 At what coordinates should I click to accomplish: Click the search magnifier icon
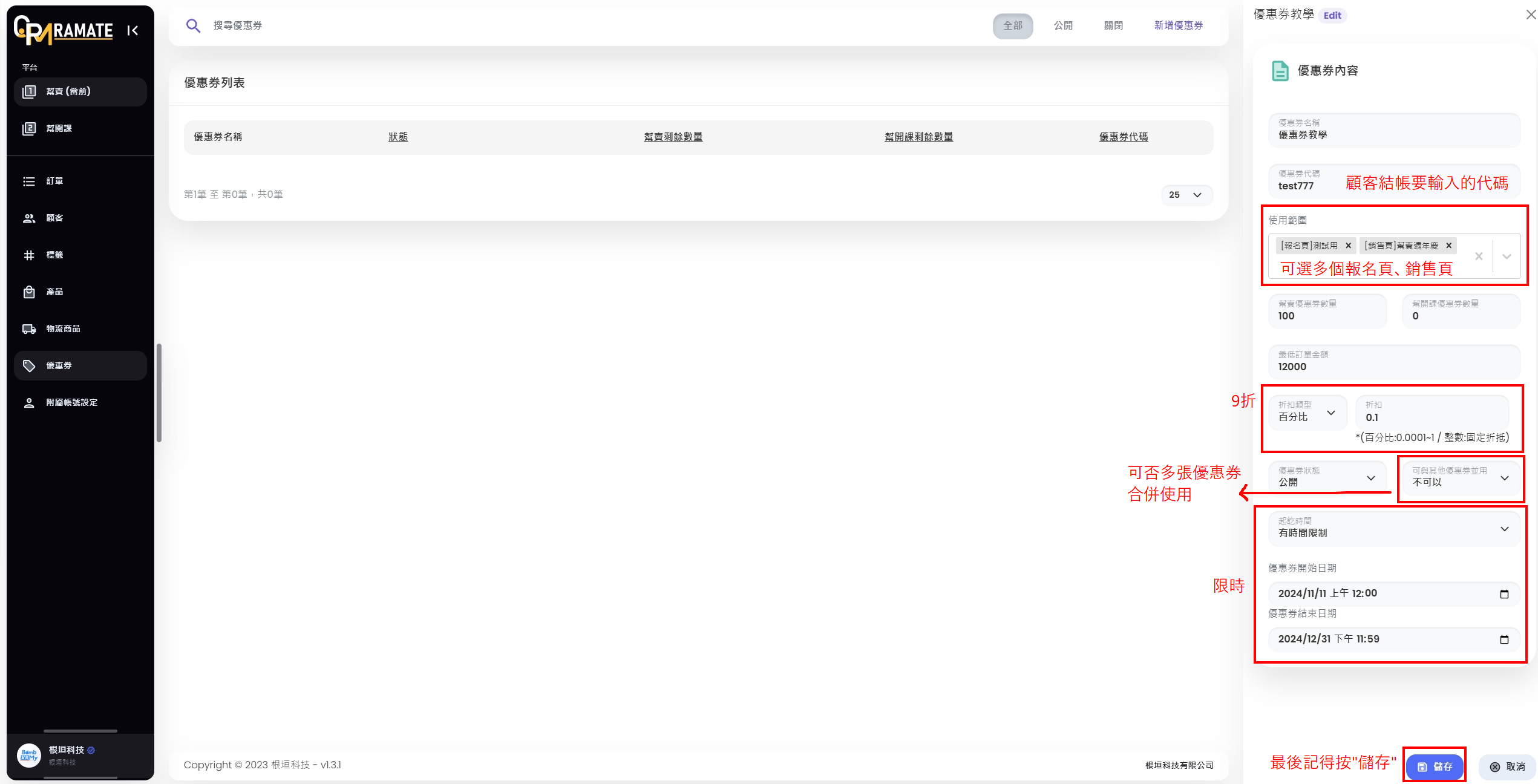tap(193, 25)
